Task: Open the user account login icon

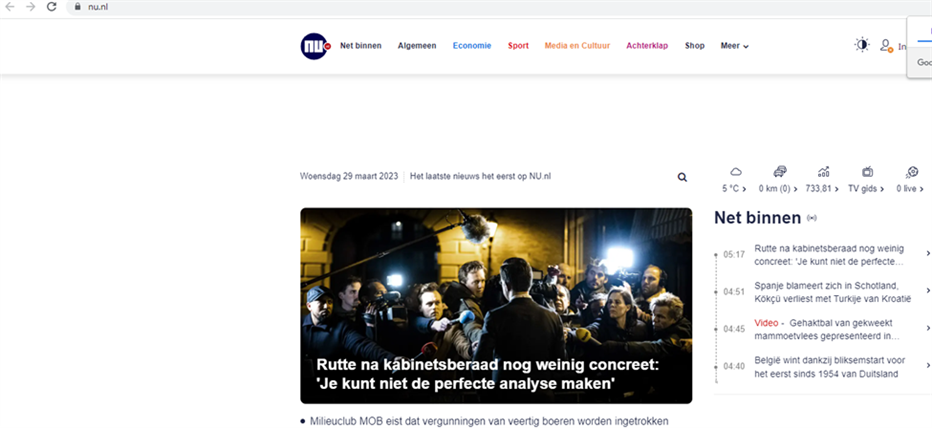Action: (x=886, y=45)
